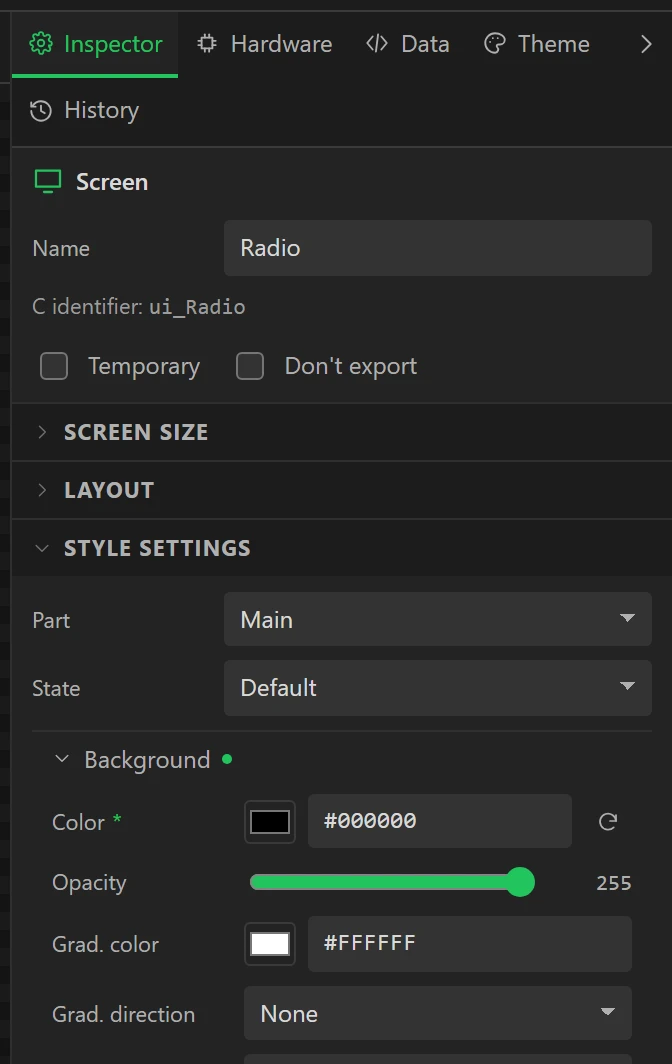Open the black Color swatch picker

click(x=270, y=822)
